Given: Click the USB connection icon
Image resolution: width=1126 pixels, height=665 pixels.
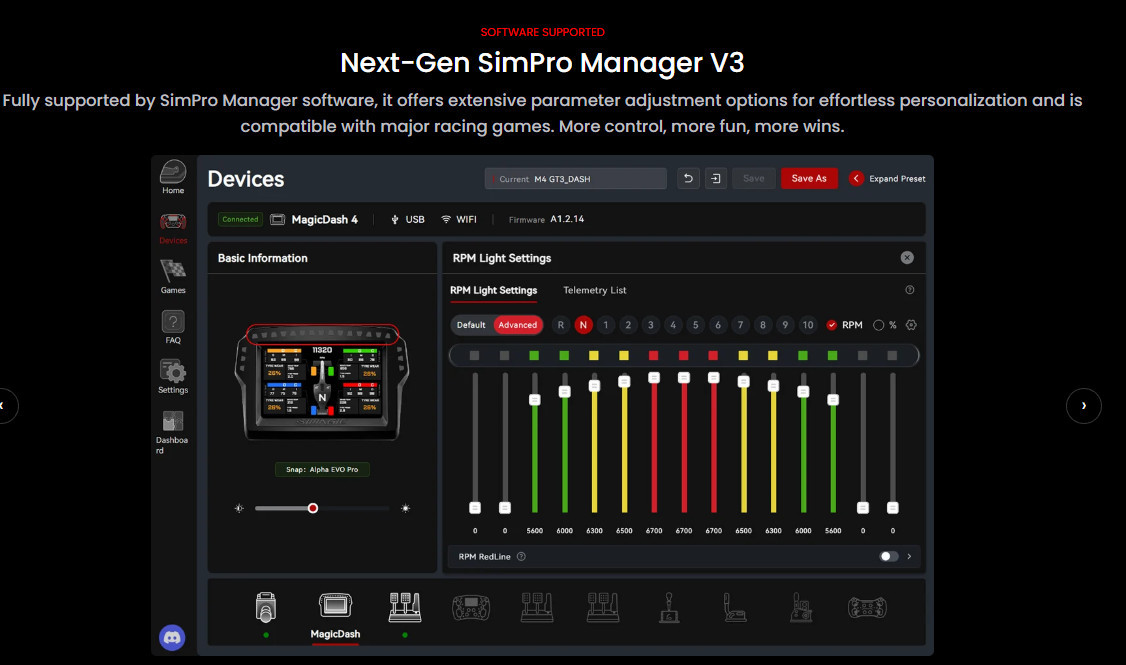Looking at the screenshot, I should [x=394, y=220].
